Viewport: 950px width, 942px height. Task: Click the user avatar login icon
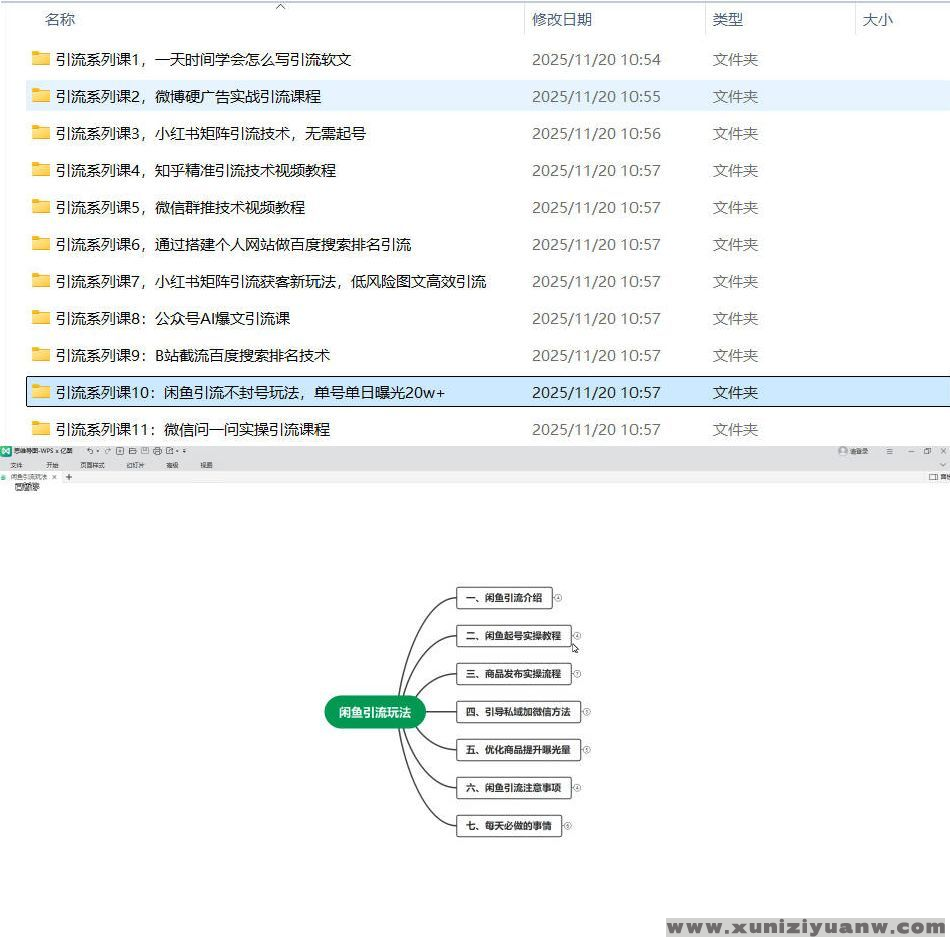(x=843, y=452)
